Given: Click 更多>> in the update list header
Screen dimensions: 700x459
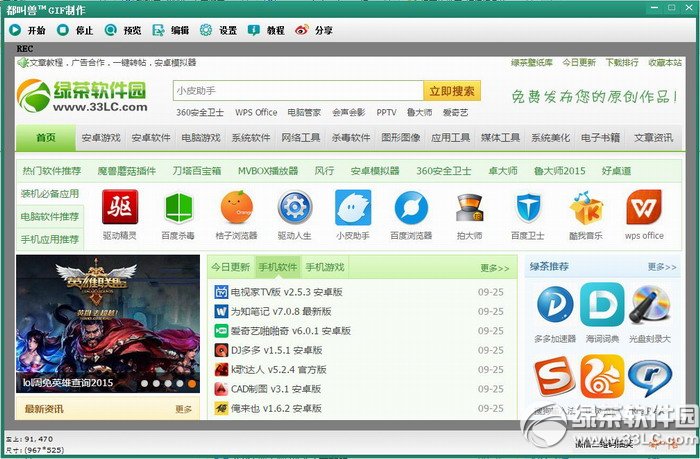Looking at the screenshot, I should click(495, 268).
